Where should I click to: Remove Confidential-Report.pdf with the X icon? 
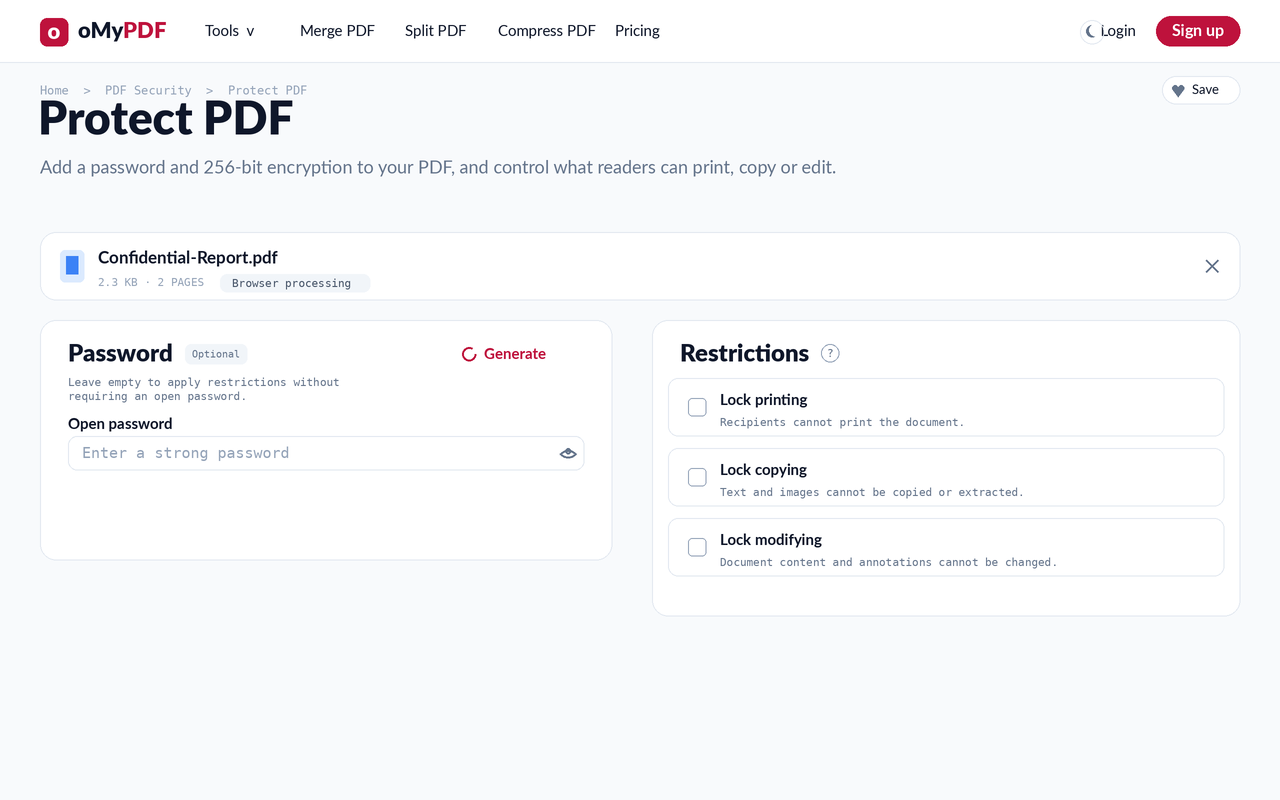pyautogui.click(x=1212, y=266)
